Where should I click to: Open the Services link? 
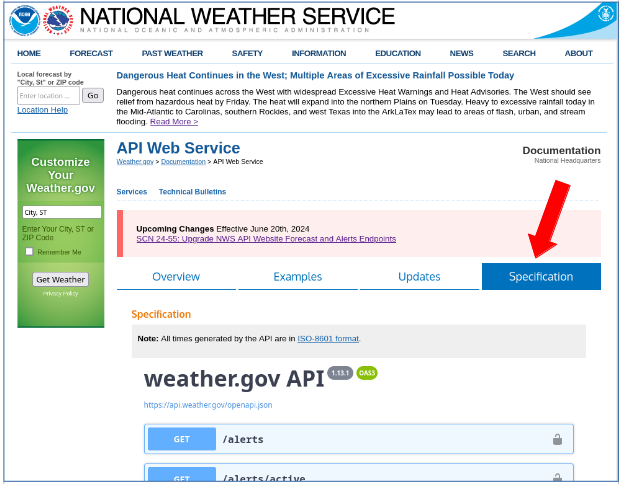tap(131, 192)
